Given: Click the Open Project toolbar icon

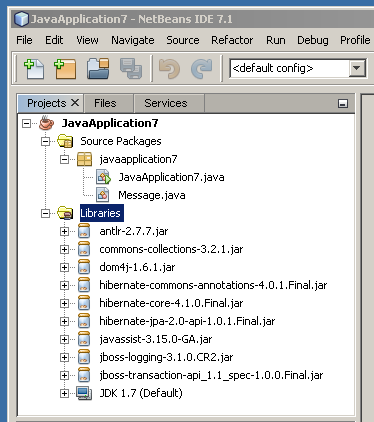Looking at the screenshot, I should click(x=98, y=69).
